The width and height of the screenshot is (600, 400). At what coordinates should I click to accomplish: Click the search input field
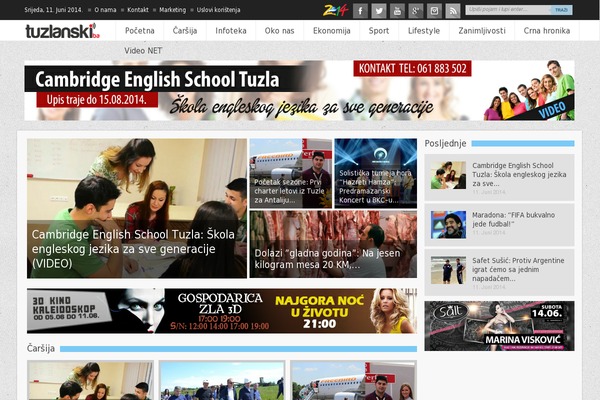coord(508,10)
